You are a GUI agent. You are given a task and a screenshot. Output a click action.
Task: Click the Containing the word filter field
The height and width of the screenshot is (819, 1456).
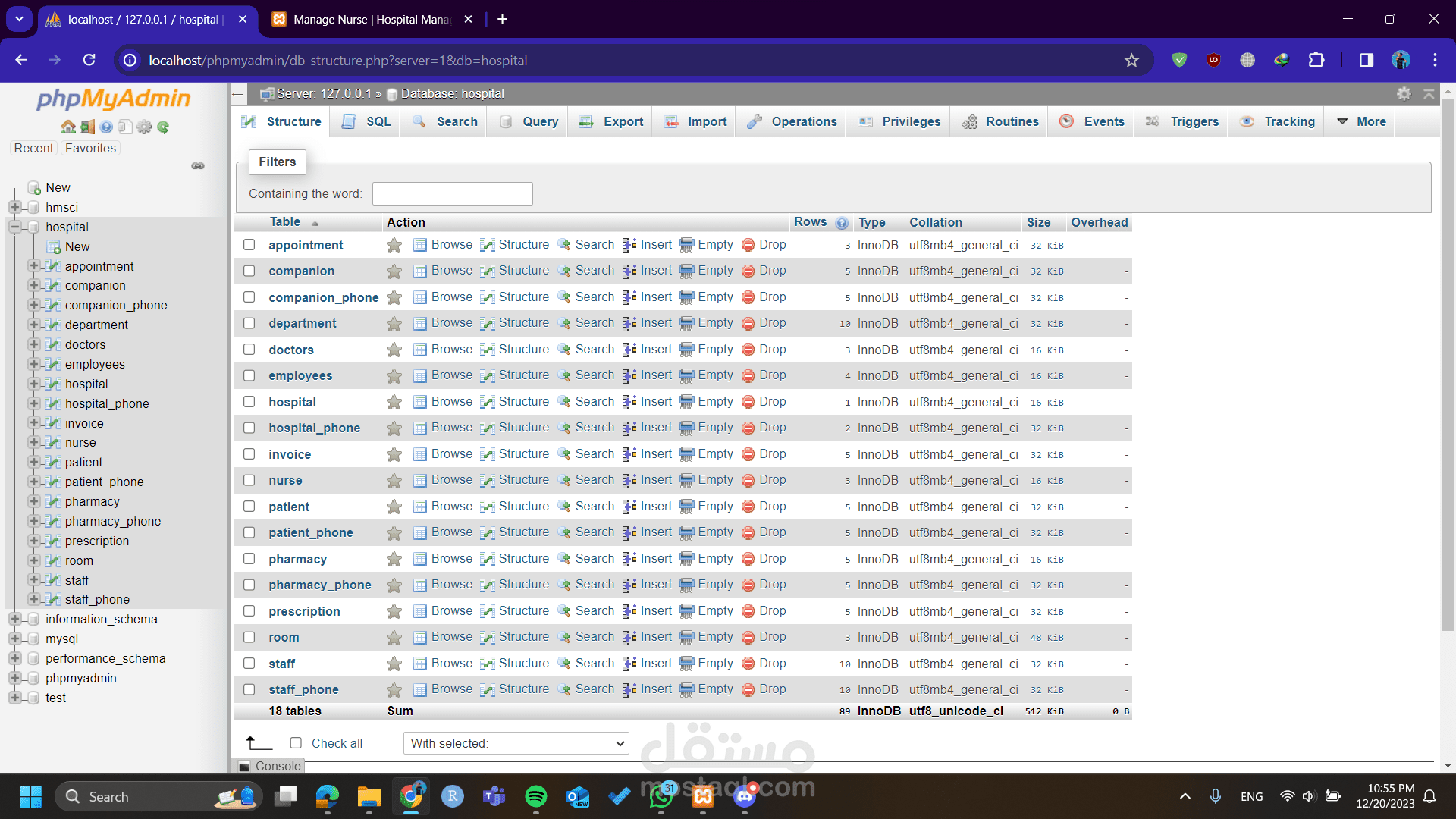(x=452, y=194)
